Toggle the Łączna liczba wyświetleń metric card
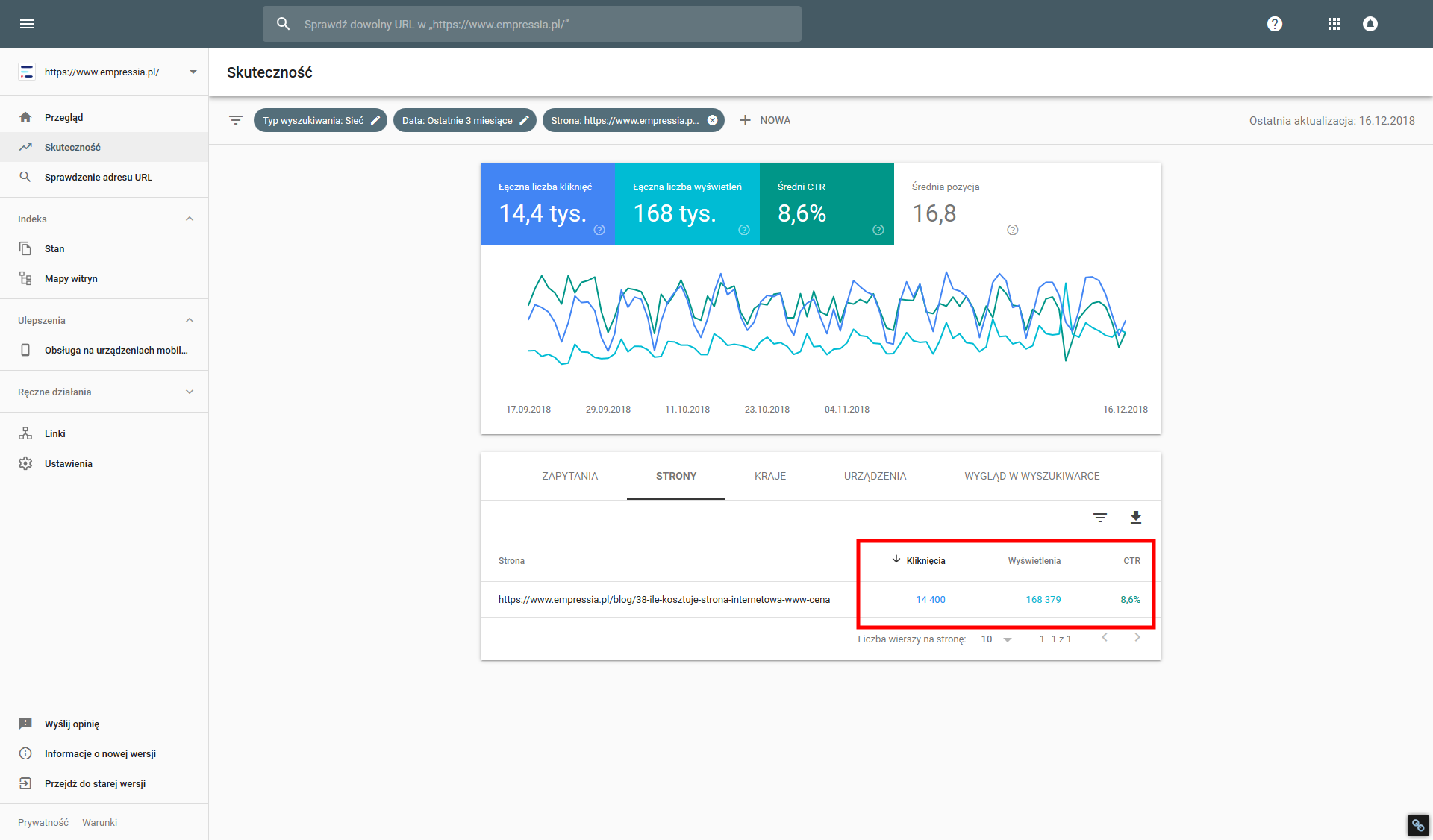The width and height of the screenshot is (1433, 840). (687, 204)
